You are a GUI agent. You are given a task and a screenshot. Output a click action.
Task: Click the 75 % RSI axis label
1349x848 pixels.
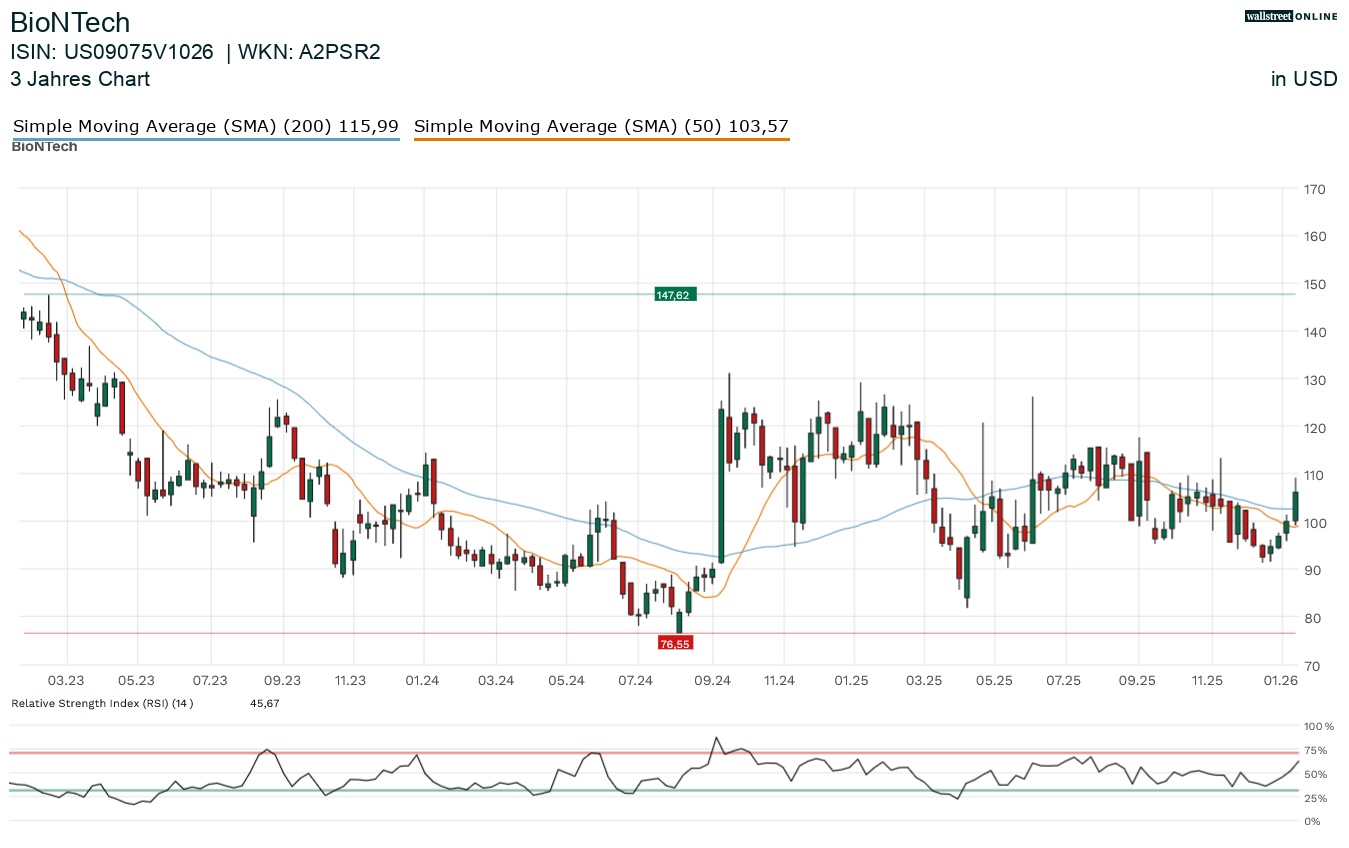pos(1315,750)
